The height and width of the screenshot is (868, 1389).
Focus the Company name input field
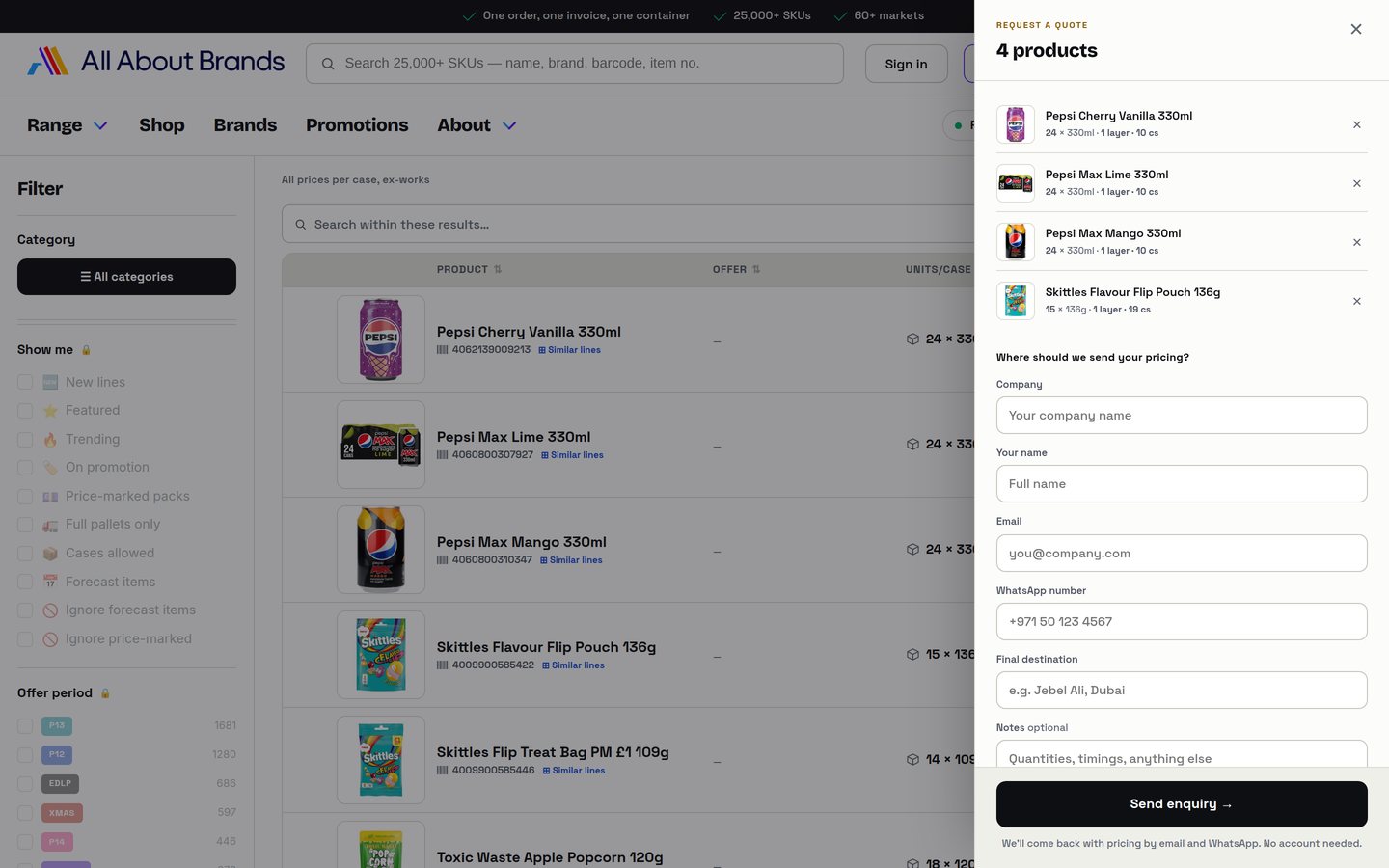pyautogui.click(x=1182, y=416)
